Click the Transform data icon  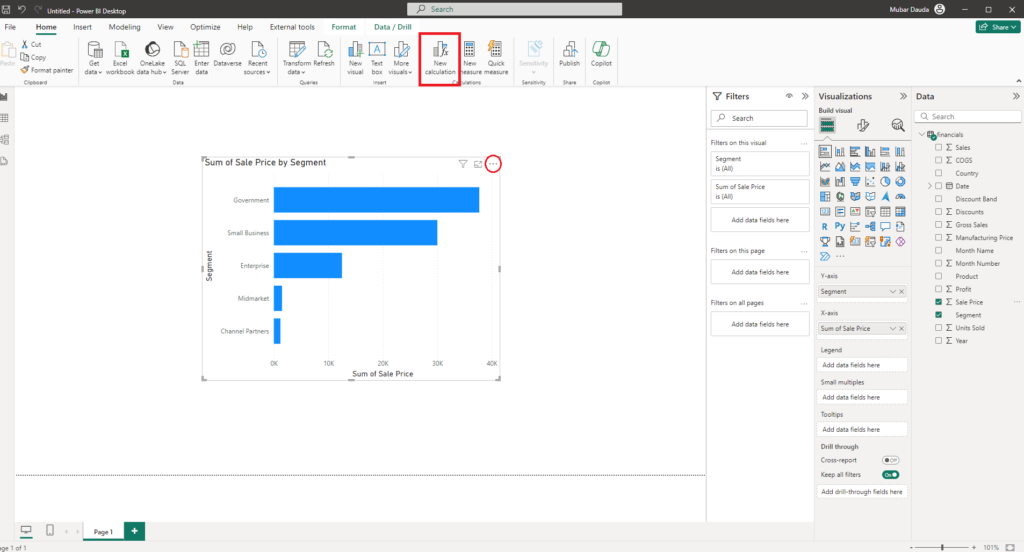[296, 58]
